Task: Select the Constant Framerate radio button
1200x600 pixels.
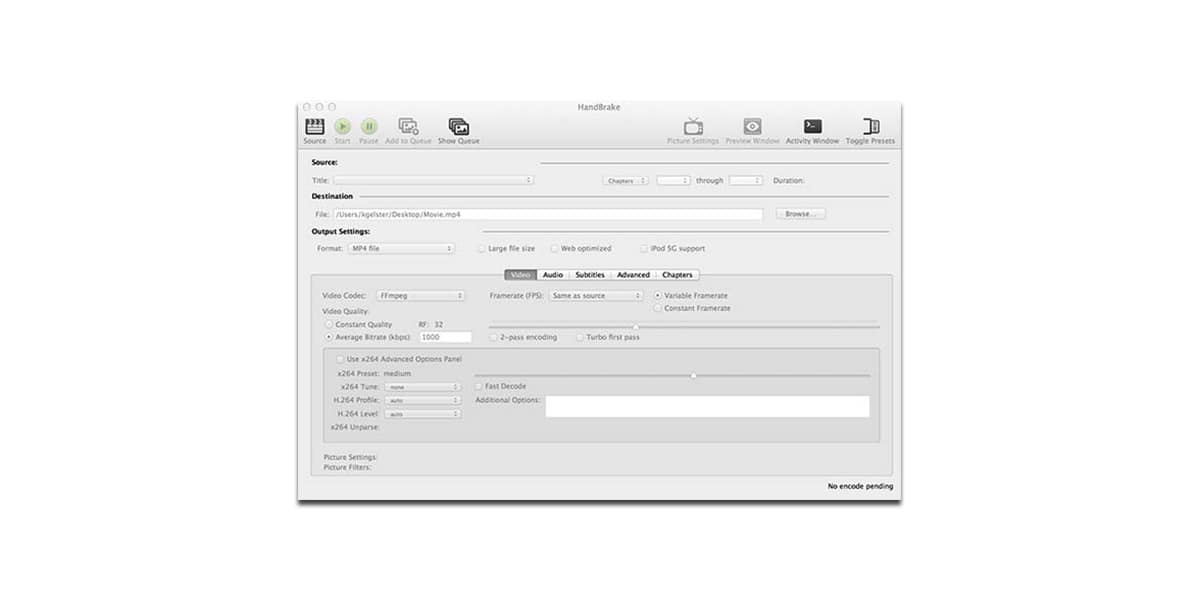Action: click(657, 308)
